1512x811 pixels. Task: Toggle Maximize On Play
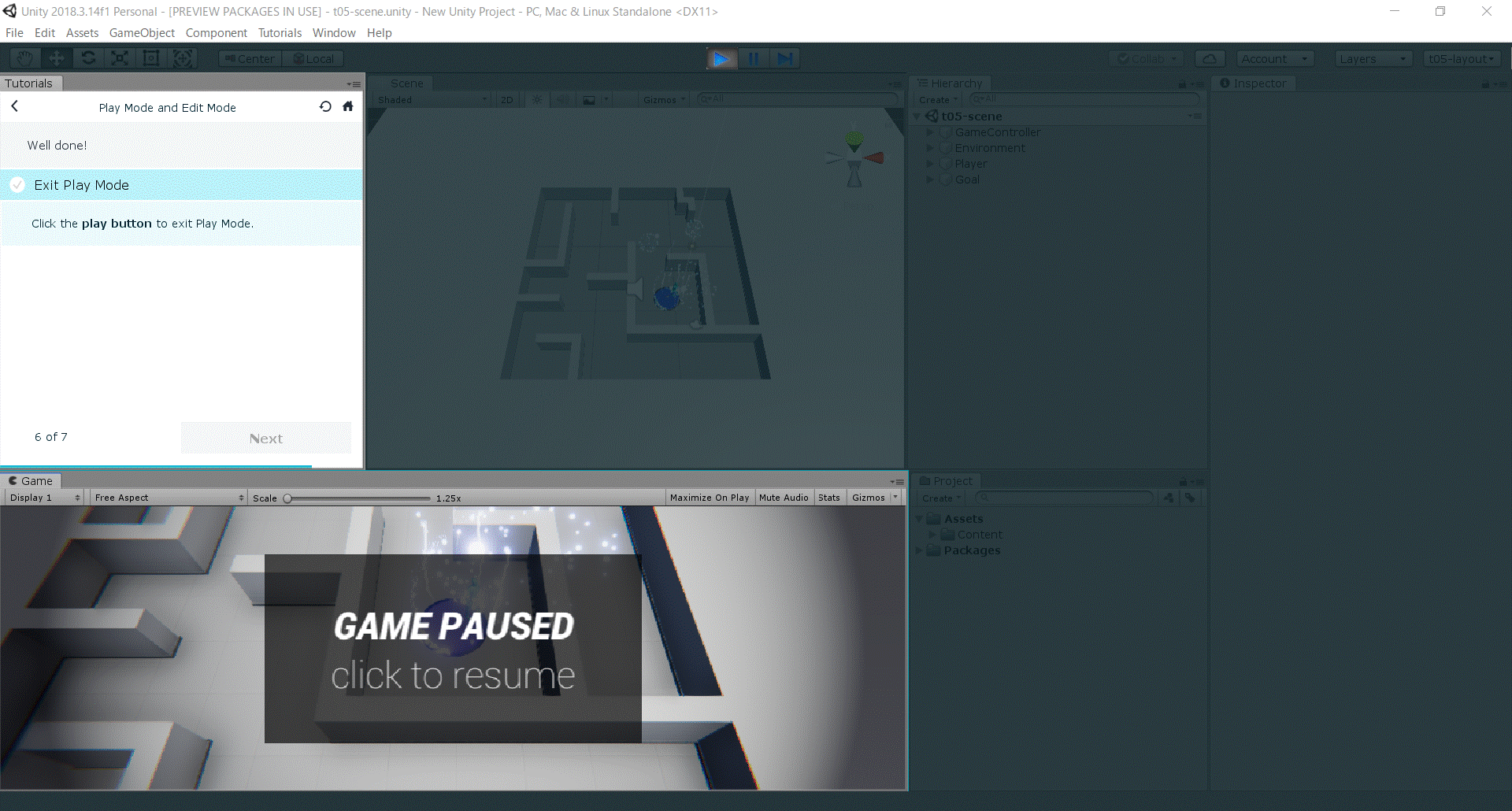[710, 498]
